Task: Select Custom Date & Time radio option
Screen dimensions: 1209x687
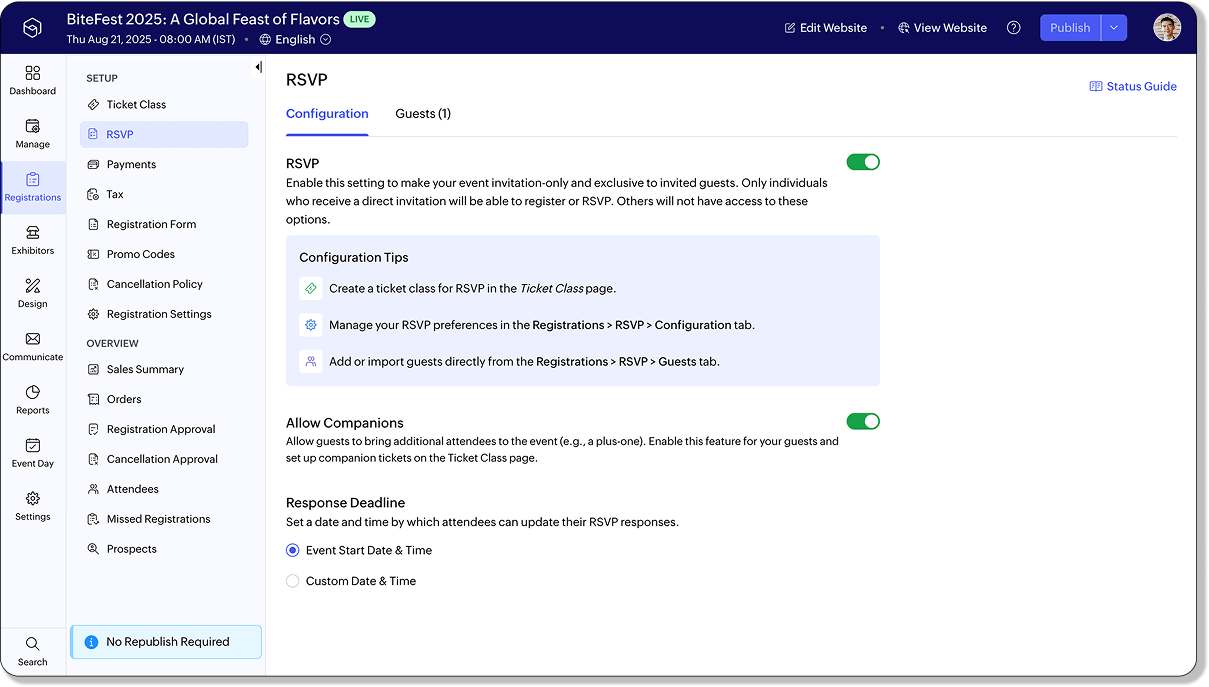Action: pos(293,581)
